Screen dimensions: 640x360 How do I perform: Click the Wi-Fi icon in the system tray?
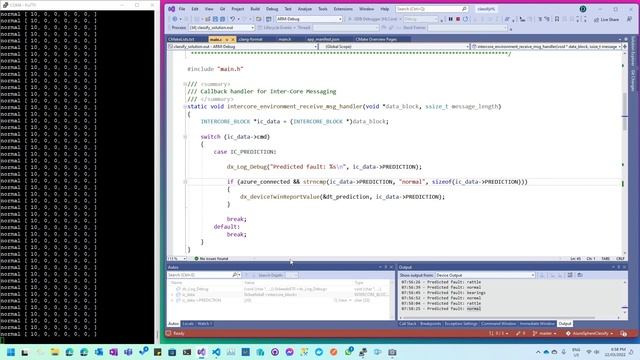click(x=589, y=352)
